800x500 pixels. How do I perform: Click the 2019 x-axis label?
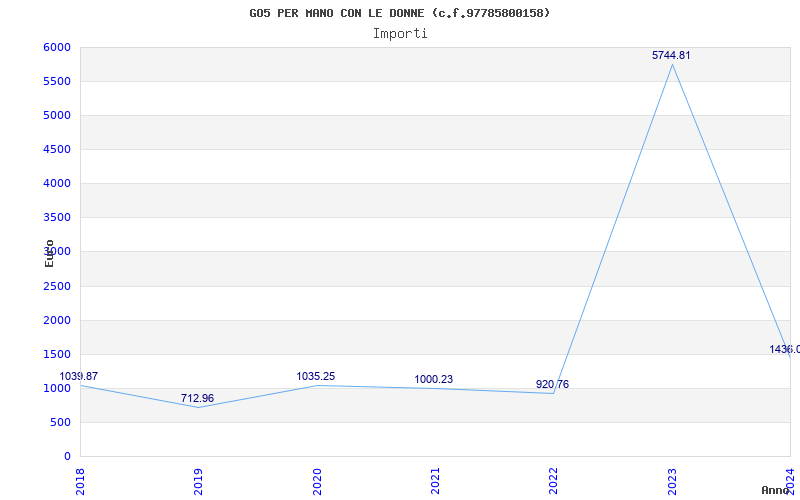point(198,482)
